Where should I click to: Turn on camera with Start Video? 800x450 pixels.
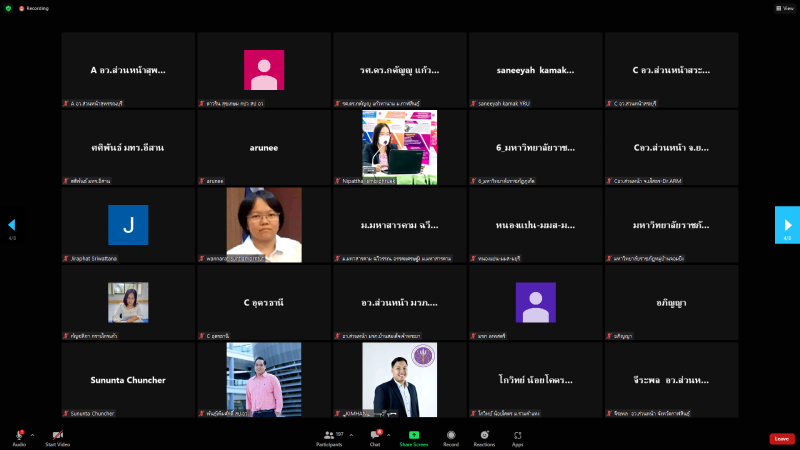pos(57,437)
